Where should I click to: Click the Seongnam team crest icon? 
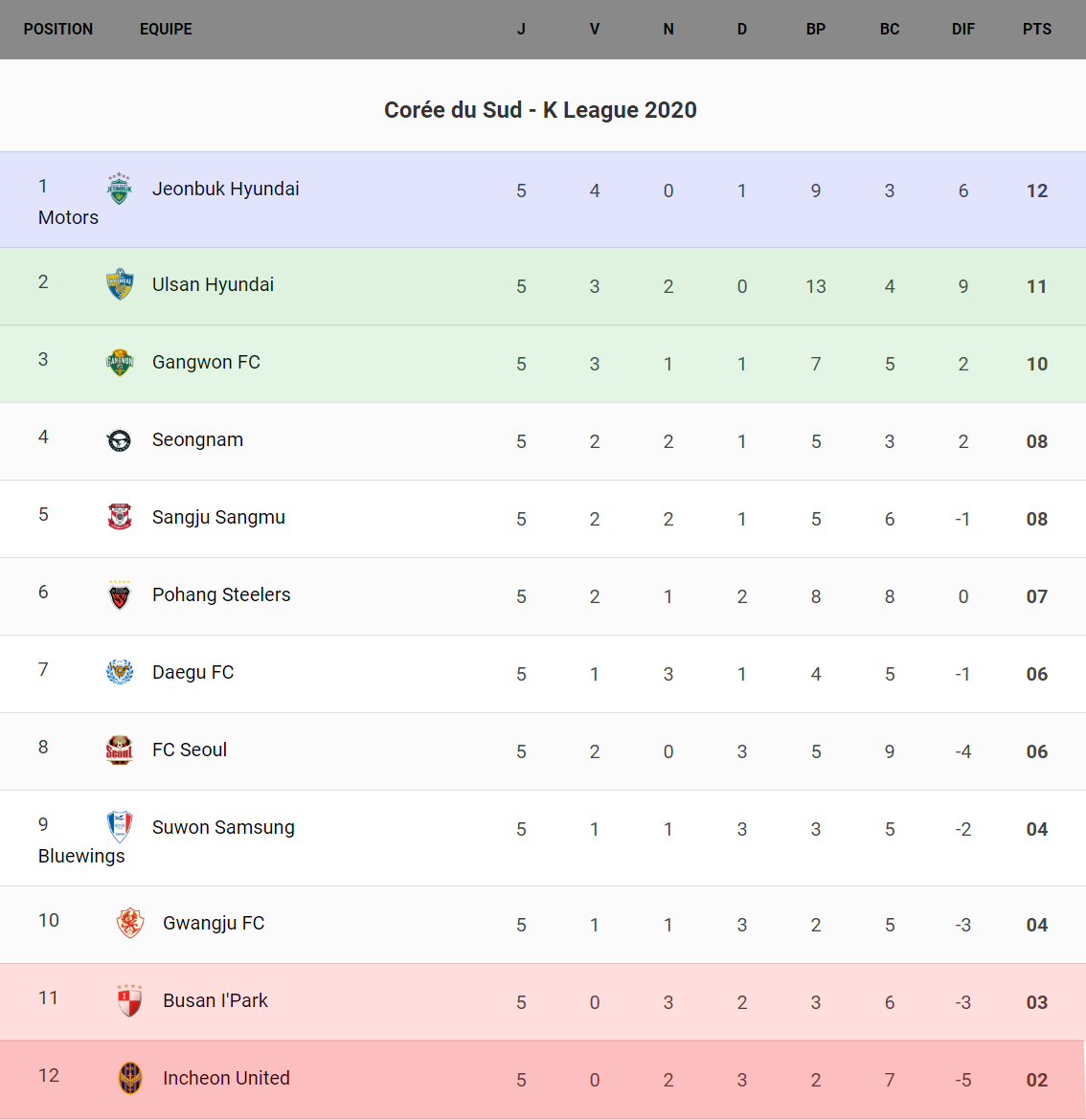(119, 440)
